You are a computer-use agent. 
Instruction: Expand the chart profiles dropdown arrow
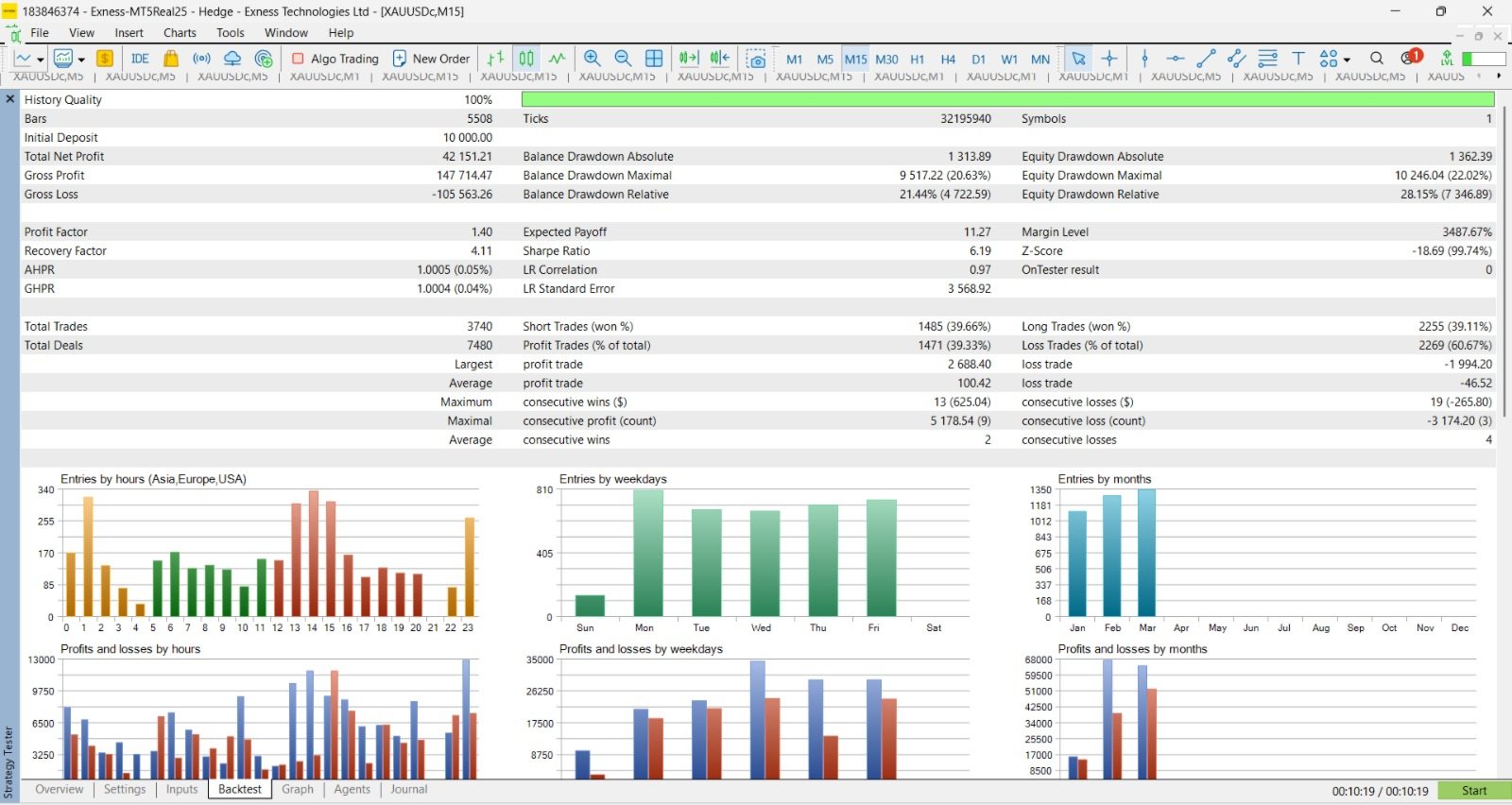[x=81, y=60]
